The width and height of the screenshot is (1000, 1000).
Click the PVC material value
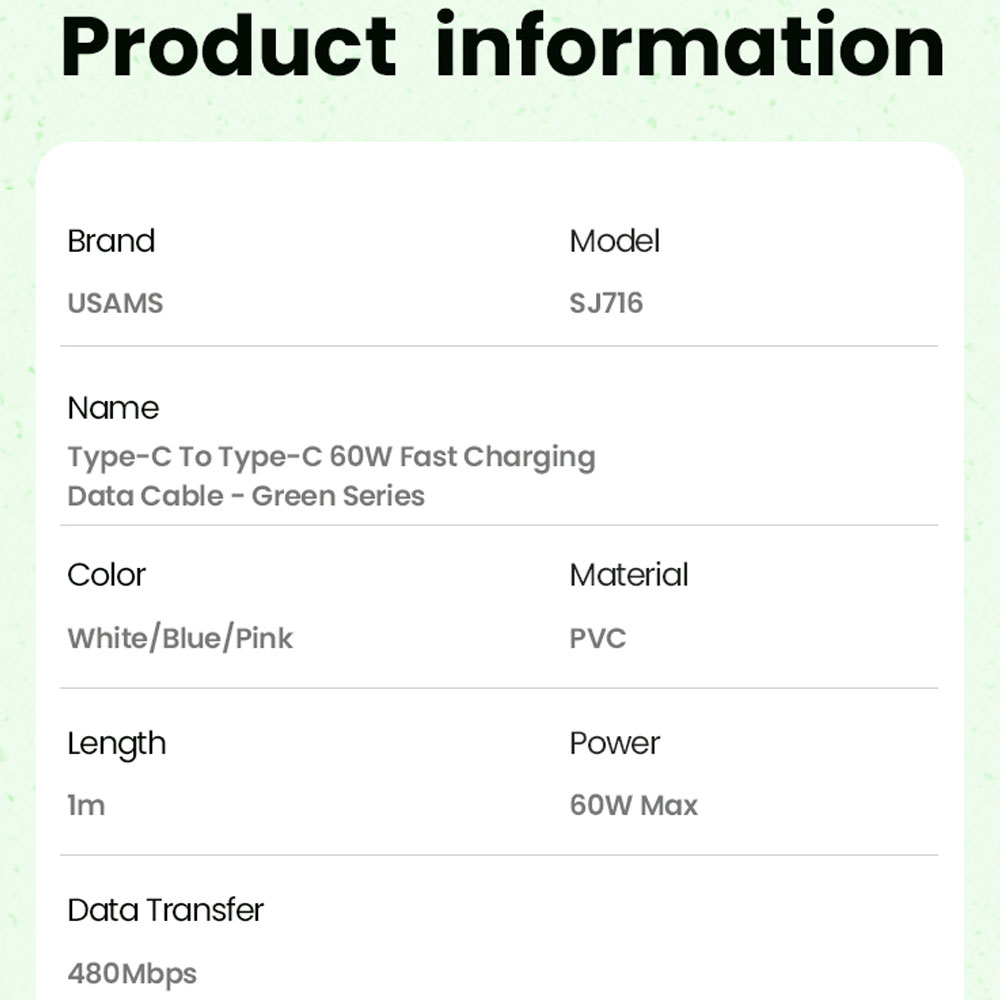(x=598, y=638)
